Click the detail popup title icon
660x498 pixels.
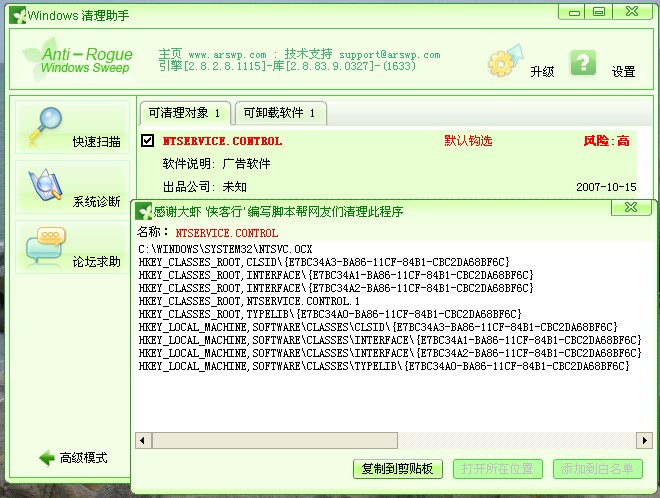(x=144, y=211)
